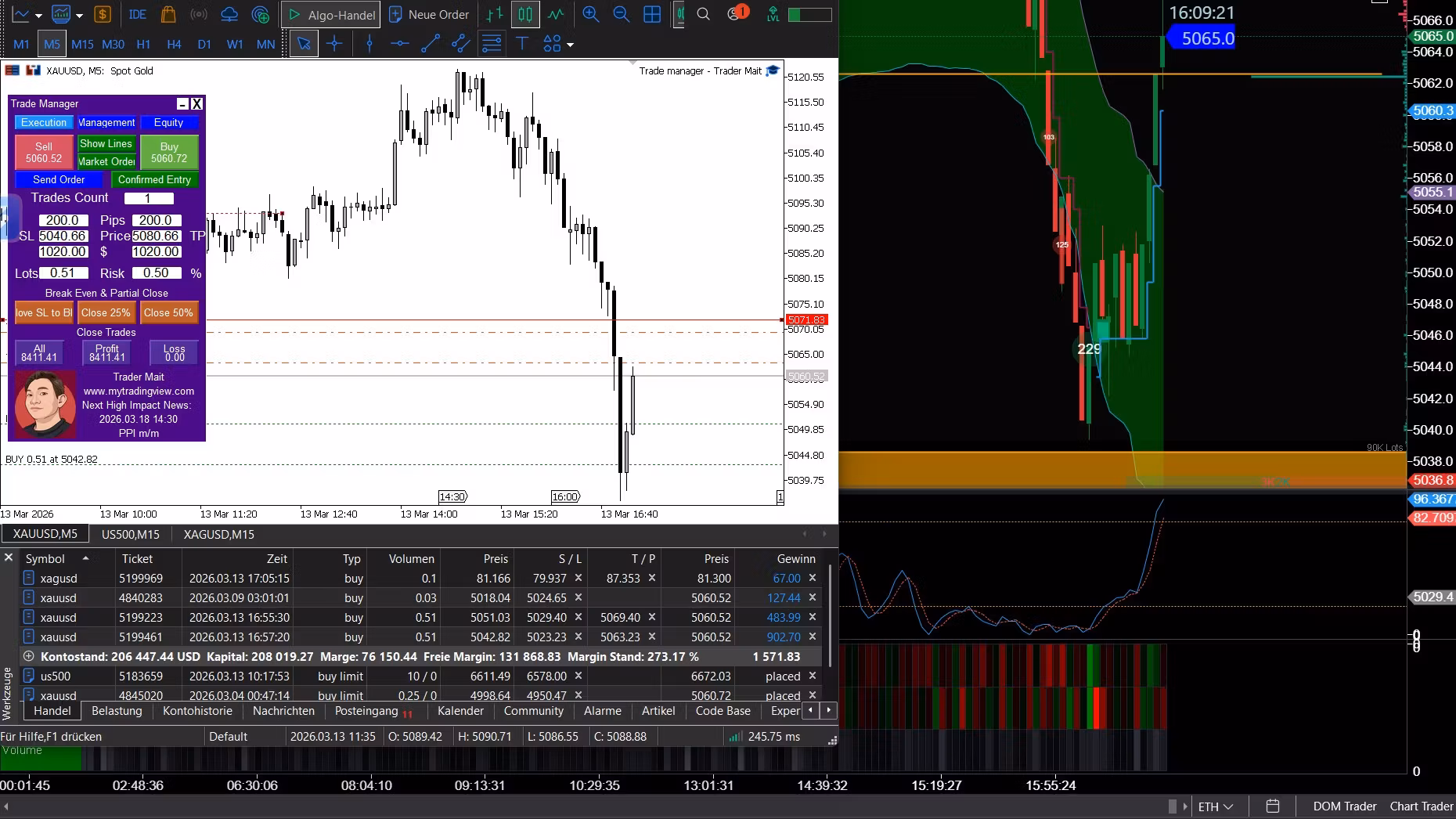
Task: Edit the Risk percent field
Action: point(156,272)
